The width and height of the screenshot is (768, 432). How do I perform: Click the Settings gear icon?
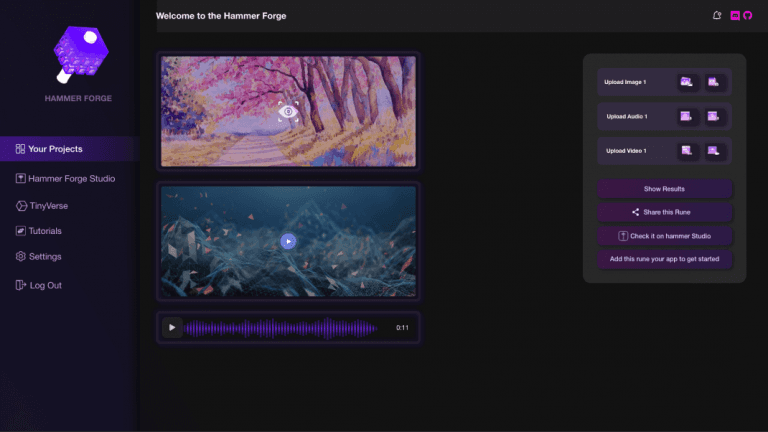pos(20,256)
